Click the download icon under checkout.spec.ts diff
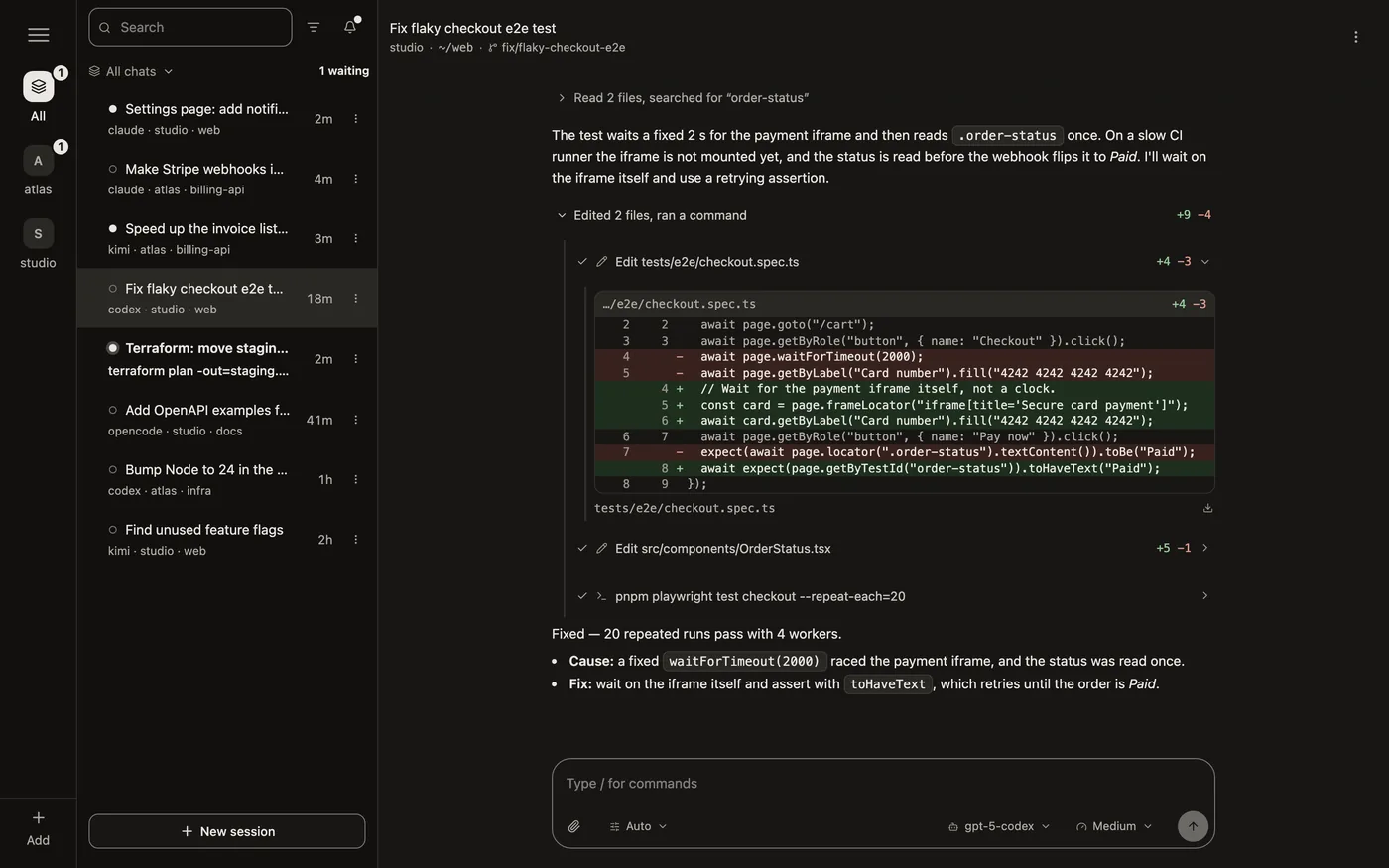Image resolution: width=1389 pixels, height=868 pixels. 1207,508
